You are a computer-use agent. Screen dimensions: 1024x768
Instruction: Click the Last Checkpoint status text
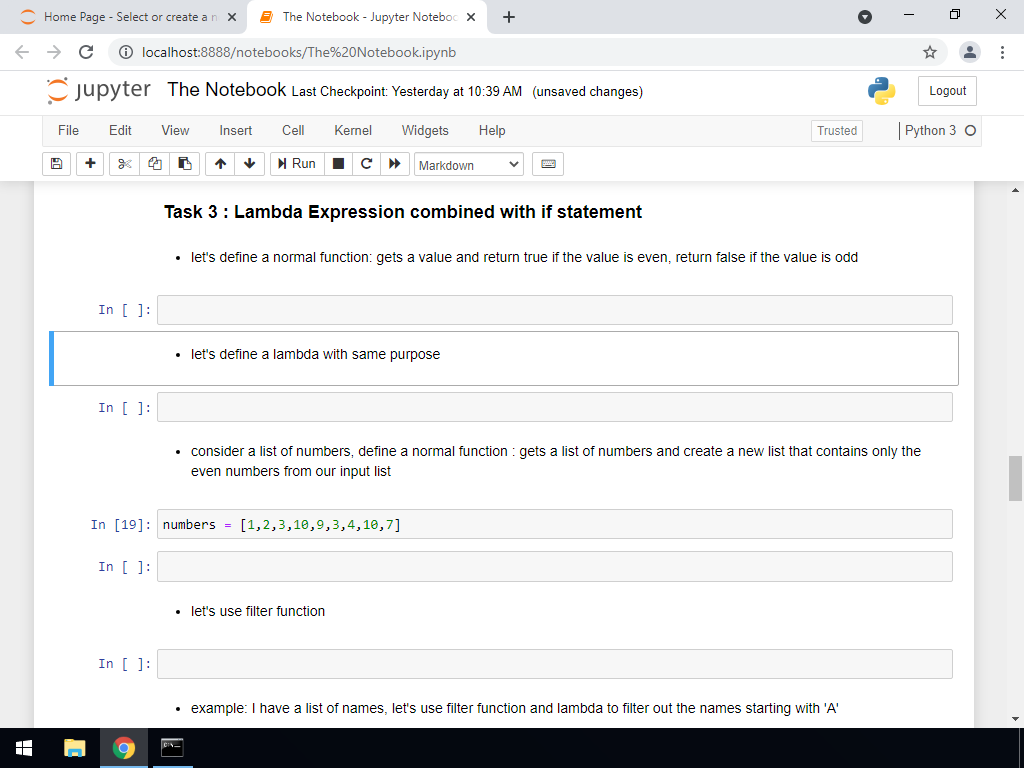407,92
